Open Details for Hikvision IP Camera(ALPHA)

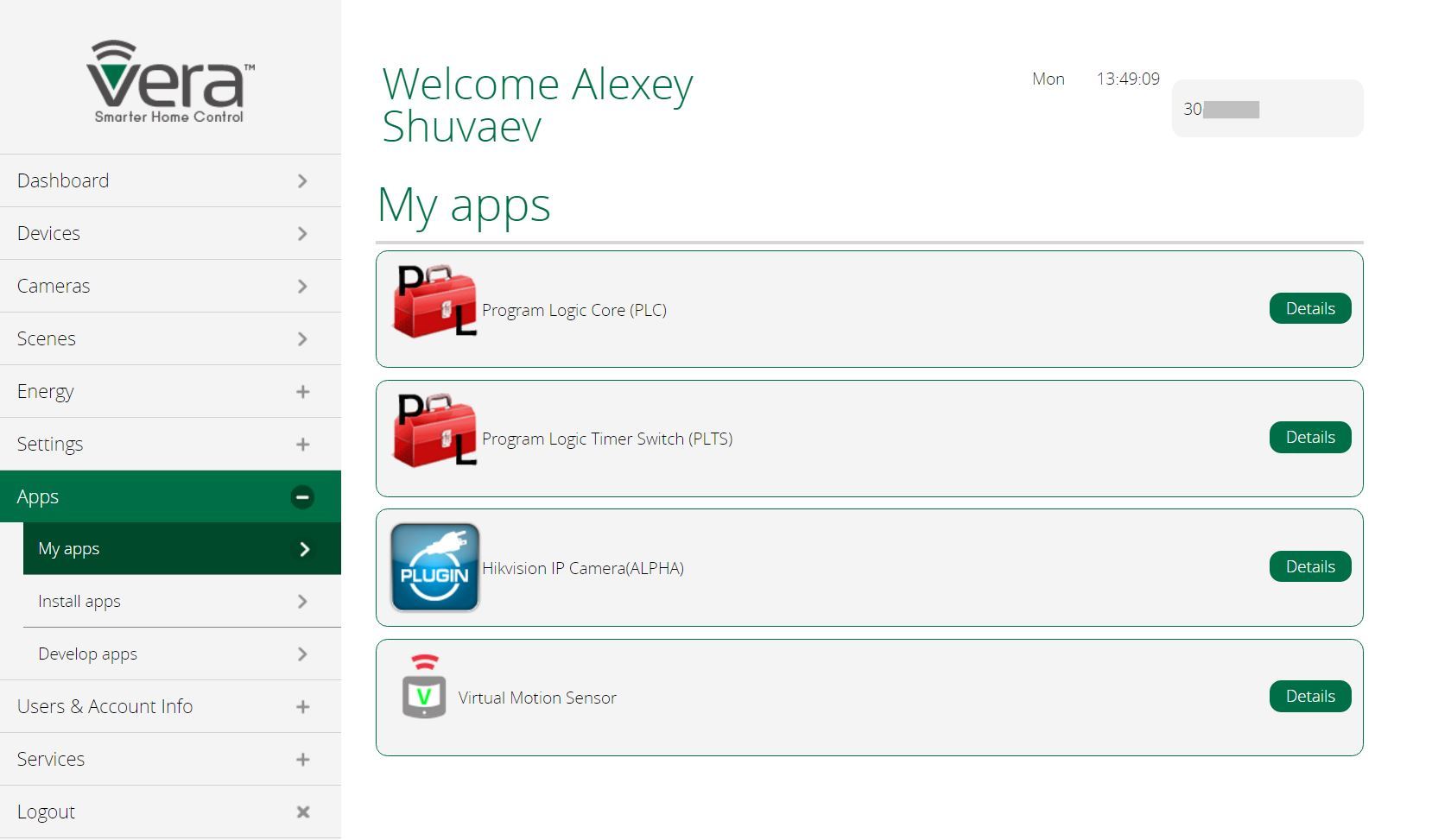click(x=1310, y=566)
